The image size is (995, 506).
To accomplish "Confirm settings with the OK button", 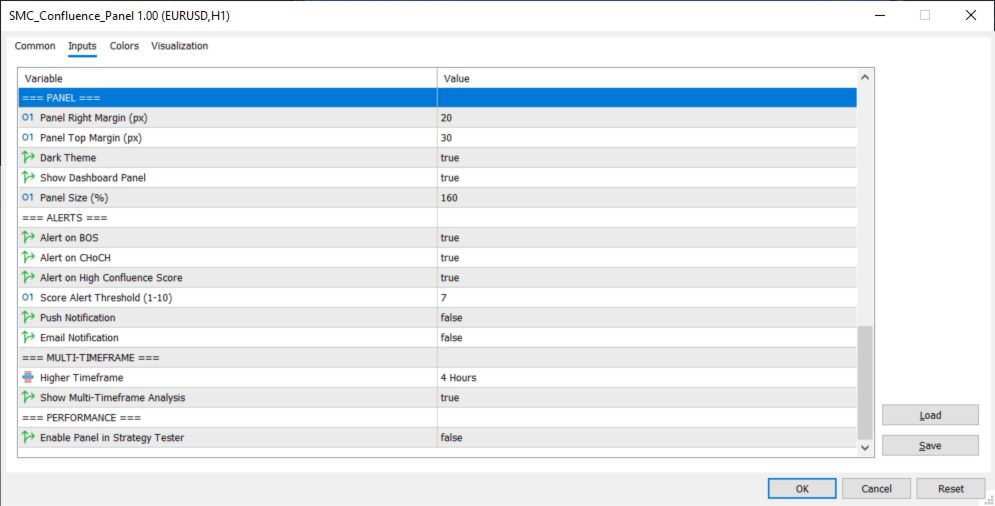I will coord(802,488).
